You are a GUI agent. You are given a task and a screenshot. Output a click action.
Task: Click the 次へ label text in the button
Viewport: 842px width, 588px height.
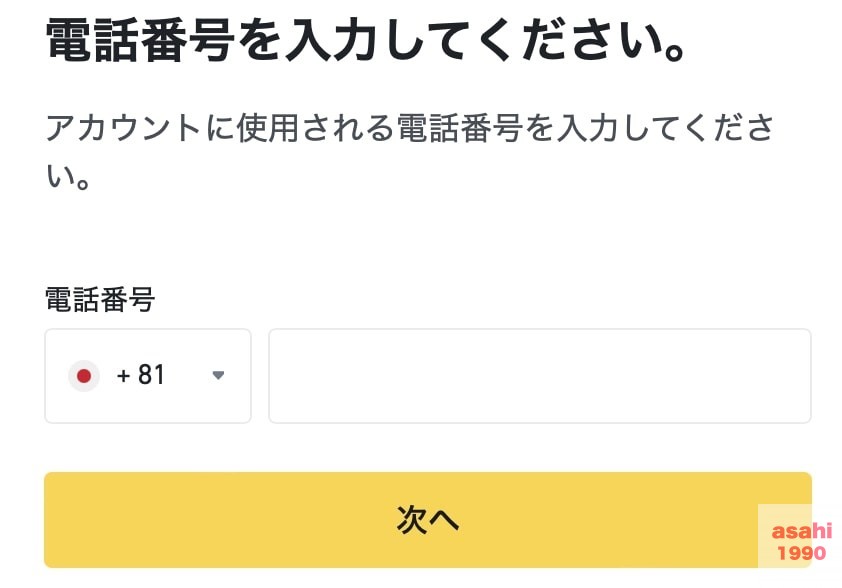427,520
